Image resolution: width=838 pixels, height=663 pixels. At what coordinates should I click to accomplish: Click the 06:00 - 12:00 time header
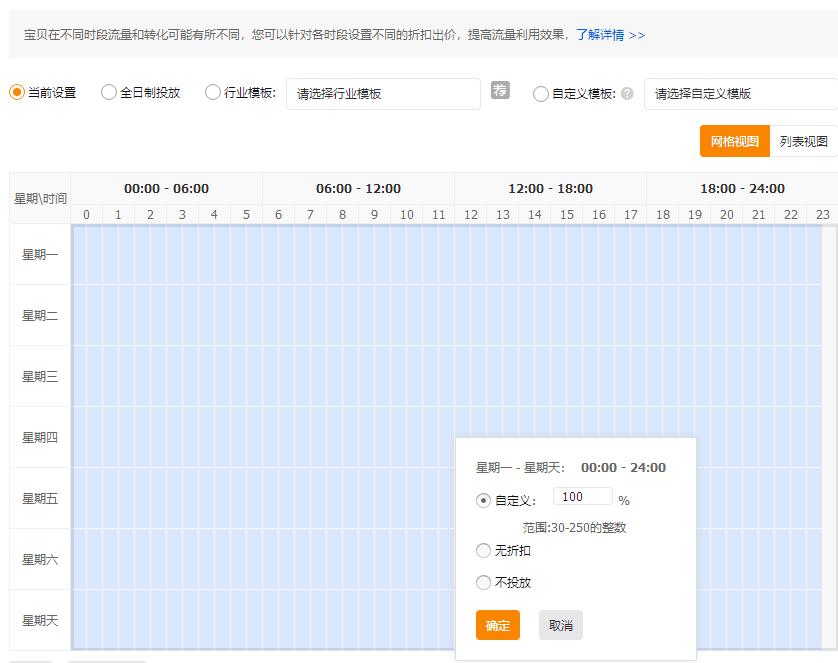[x=358, y=189]
